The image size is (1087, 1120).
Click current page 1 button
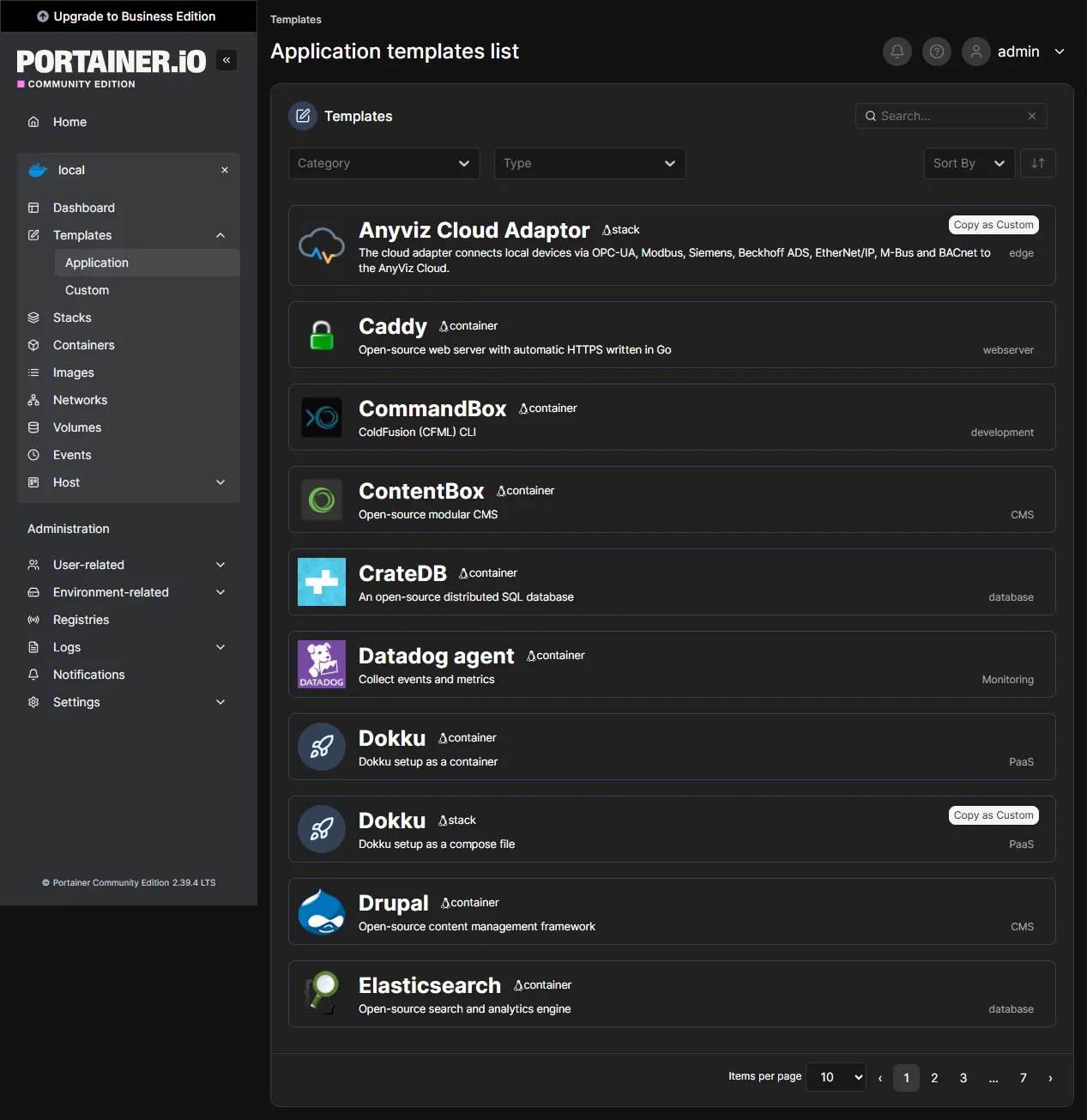906,1078
